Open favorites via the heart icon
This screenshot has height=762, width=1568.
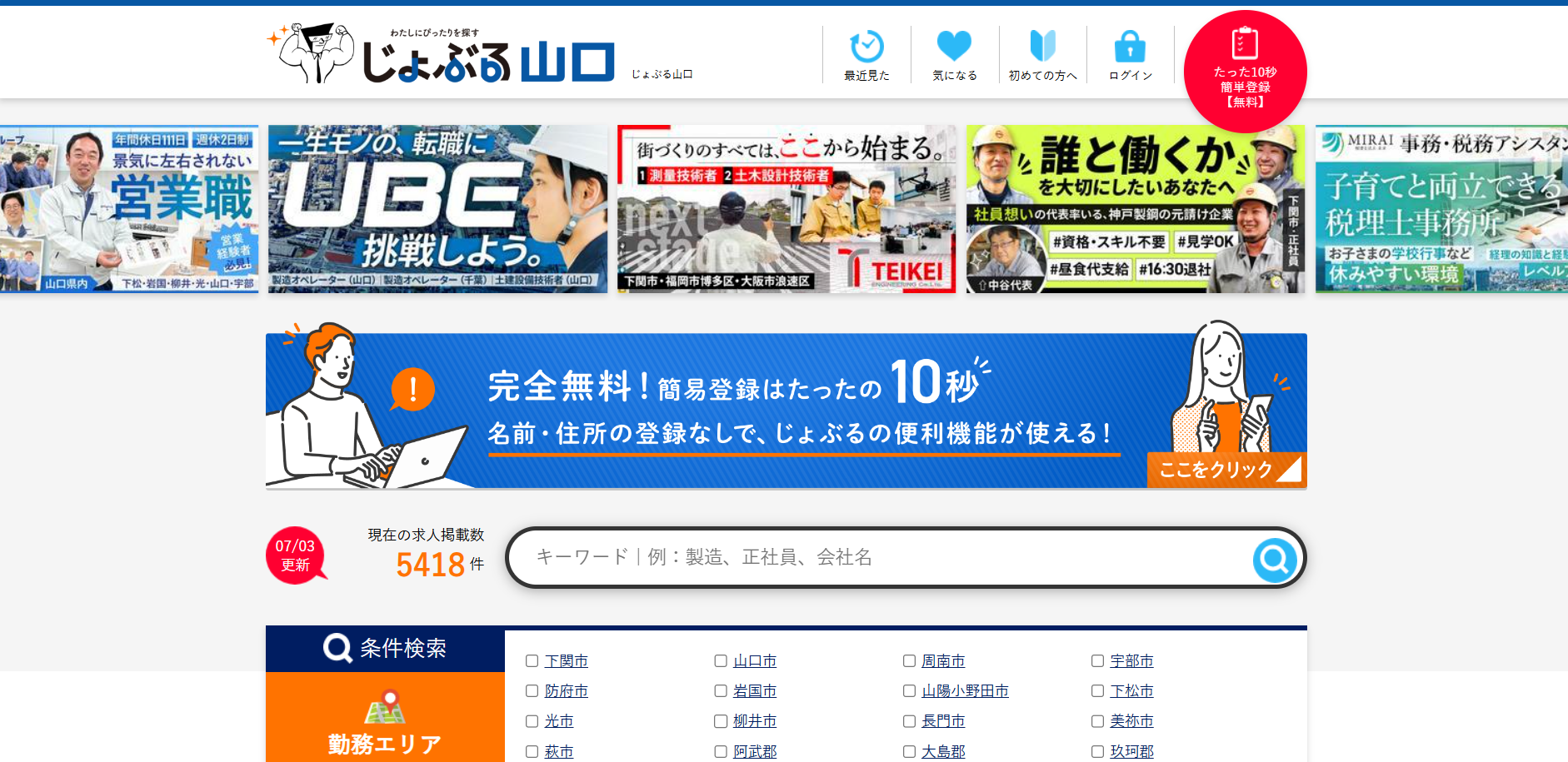pos(954,46)
